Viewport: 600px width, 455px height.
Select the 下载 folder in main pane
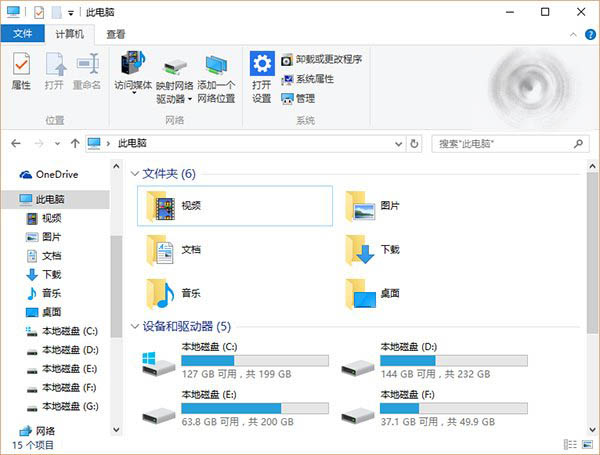point(372,250)
